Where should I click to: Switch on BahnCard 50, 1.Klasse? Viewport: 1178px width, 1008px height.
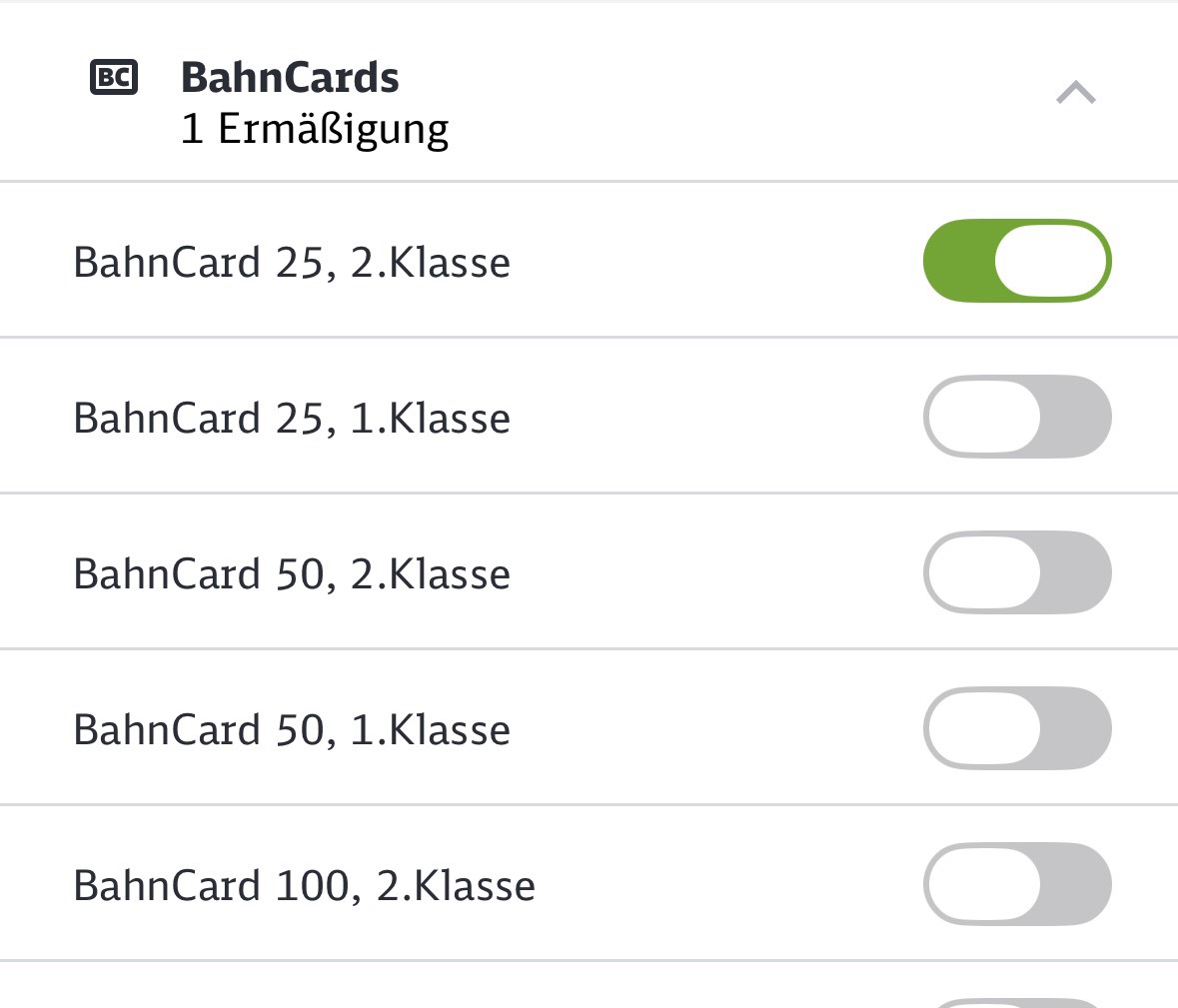click(x=1017, y=728)
